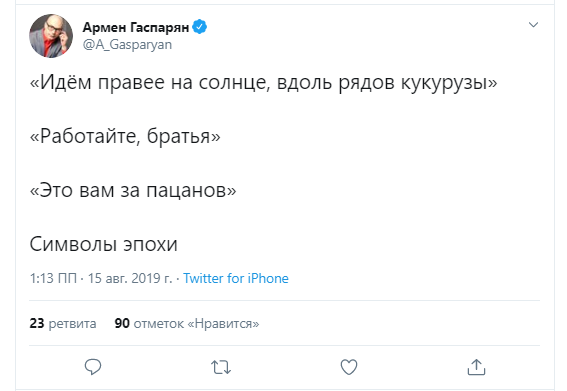This screenshot has width=567, height=391.
Task: Open Армен Гаспарян profile avatar photo
Action: coord(51,35)
